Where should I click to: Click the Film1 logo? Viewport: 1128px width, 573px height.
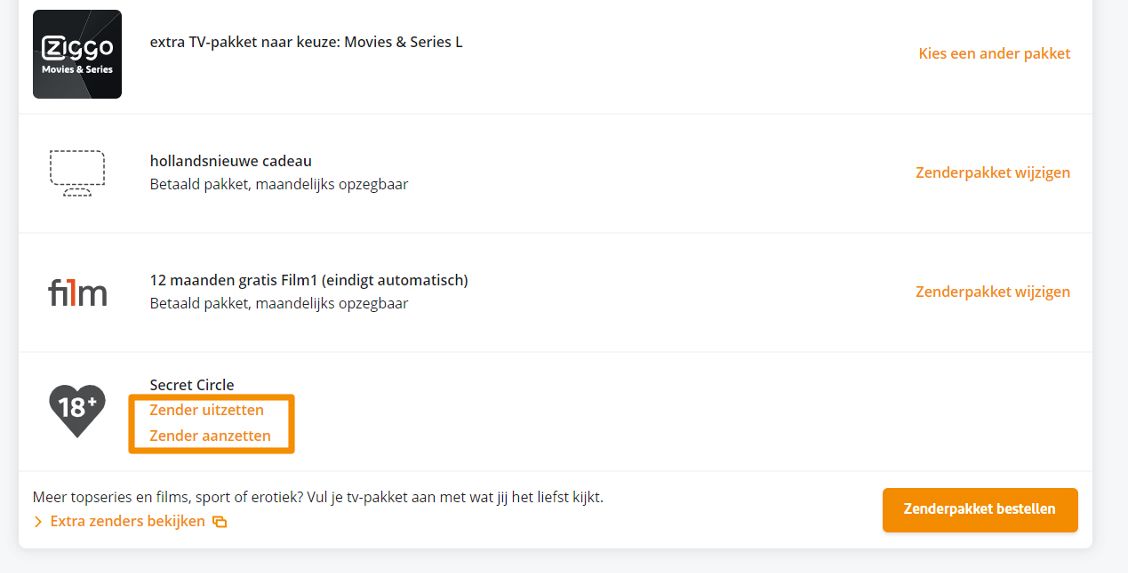pos(77,292)
